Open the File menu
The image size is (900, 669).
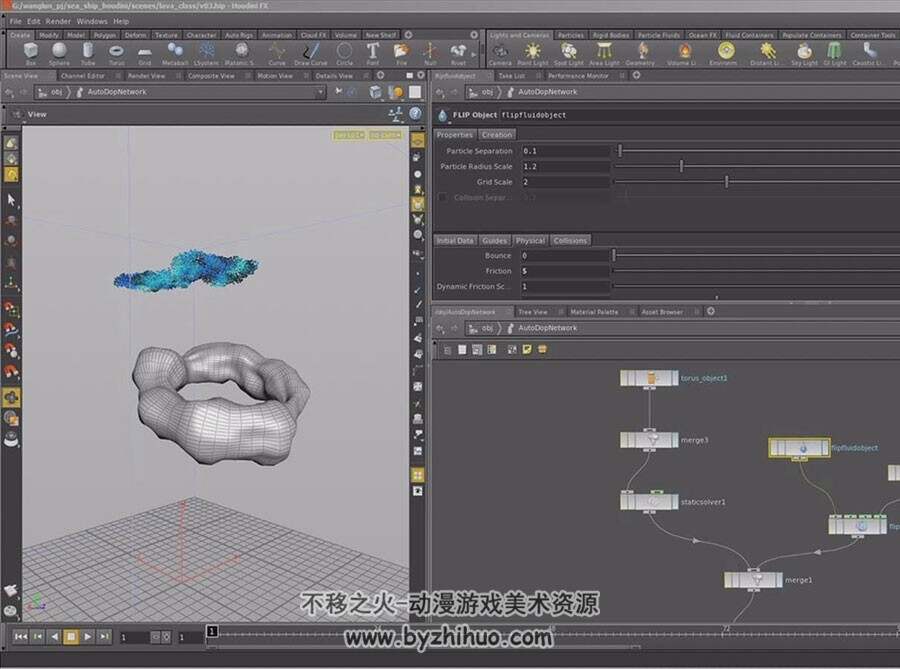[x=15, y=21]
